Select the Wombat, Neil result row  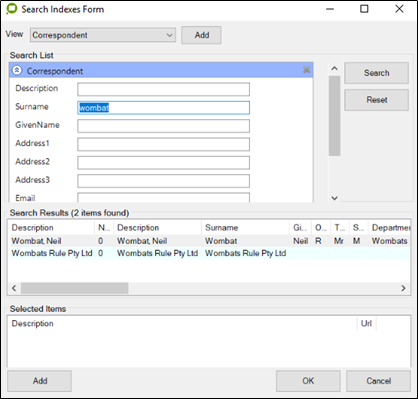tap(209, 241)
